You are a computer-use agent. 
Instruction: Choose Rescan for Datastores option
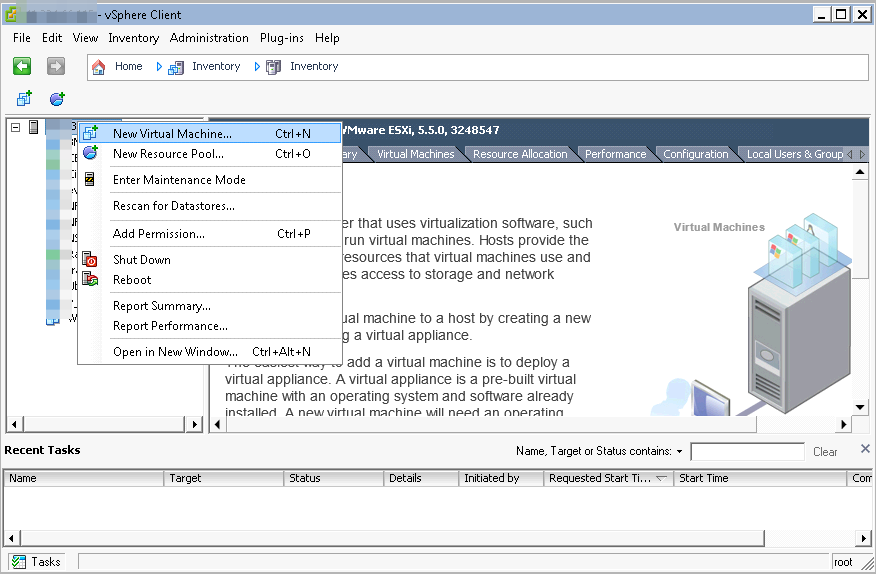pos(174,206)
